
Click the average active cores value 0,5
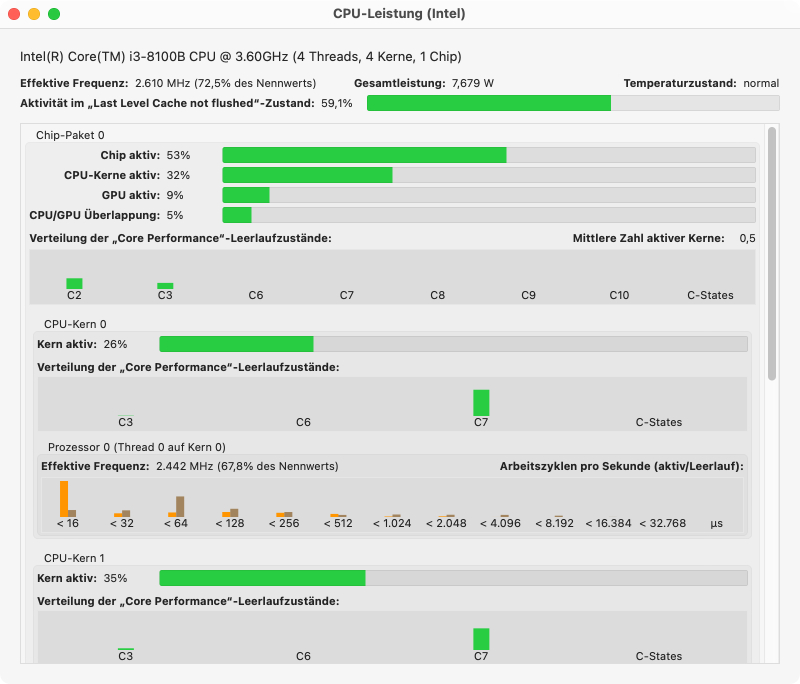pyautogui.click(x=747, y=238)
